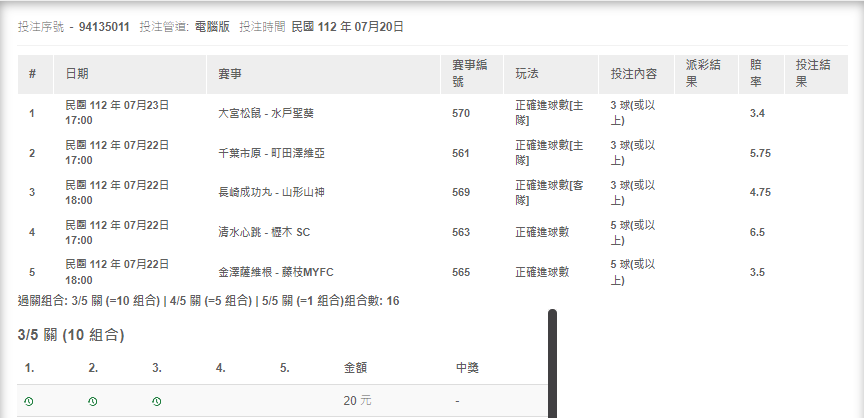Screen dimensions: 864x418
Task: Click the 20 元 amount cell
Action: click(357, 401)
